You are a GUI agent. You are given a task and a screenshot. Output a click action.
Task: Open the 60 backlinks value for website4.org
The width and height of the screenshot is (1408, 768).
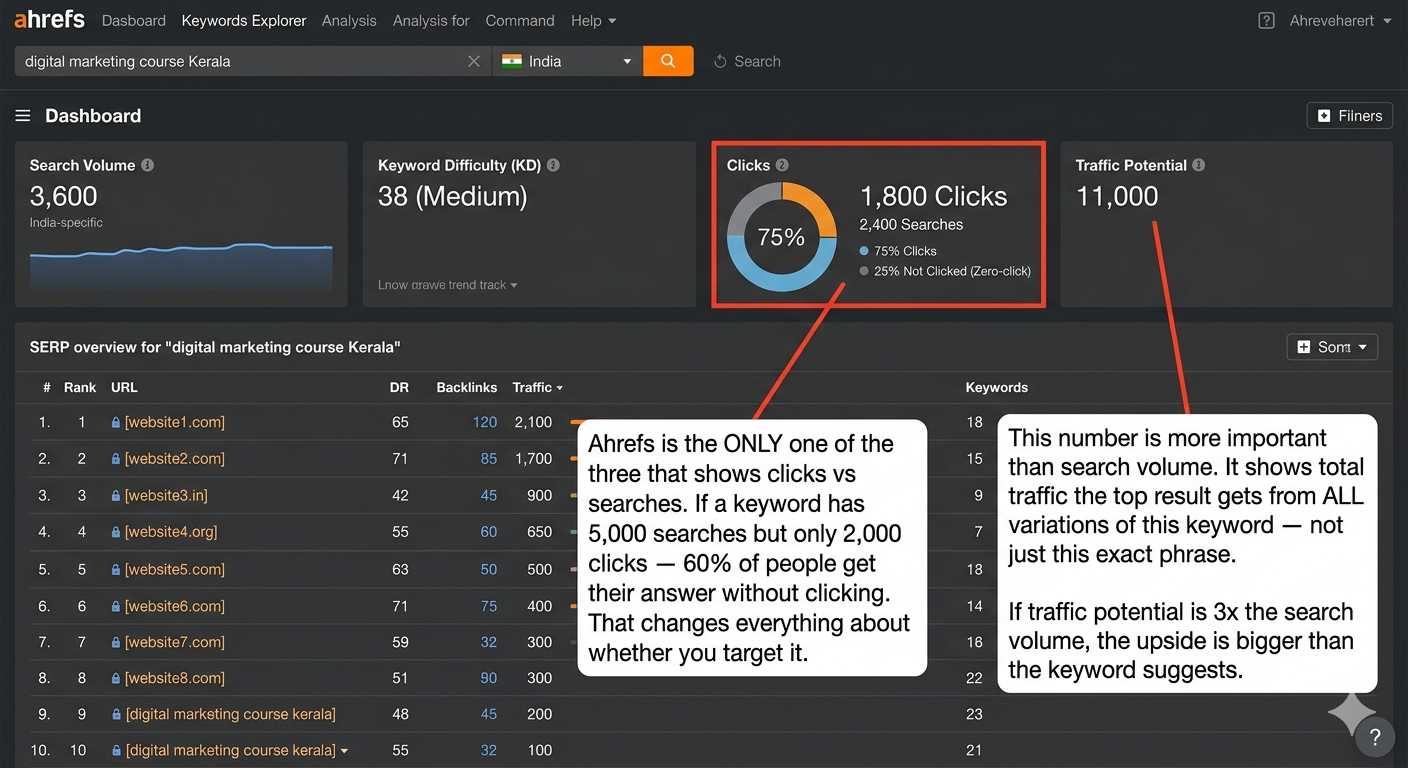pyautogui.click(x=489, y=532)
